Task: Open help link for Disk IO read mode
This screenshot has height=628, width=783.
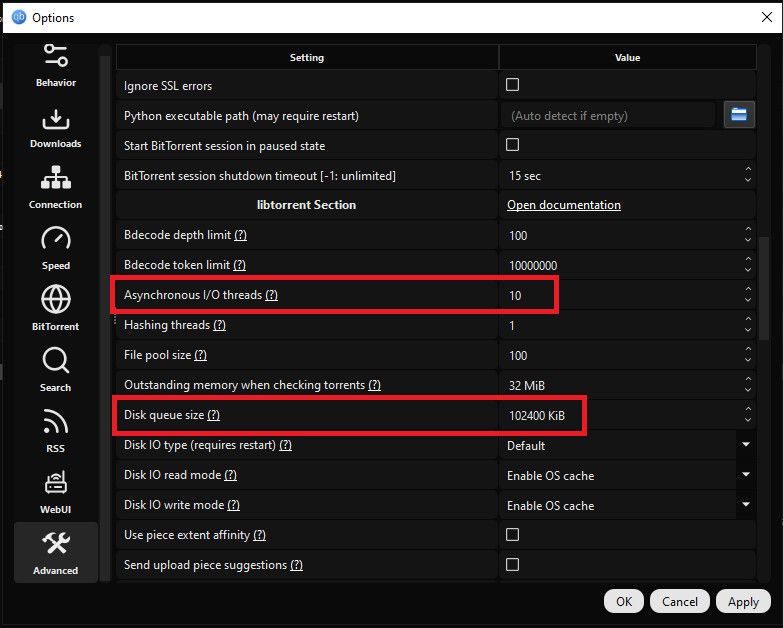Action: click(230, 475)
